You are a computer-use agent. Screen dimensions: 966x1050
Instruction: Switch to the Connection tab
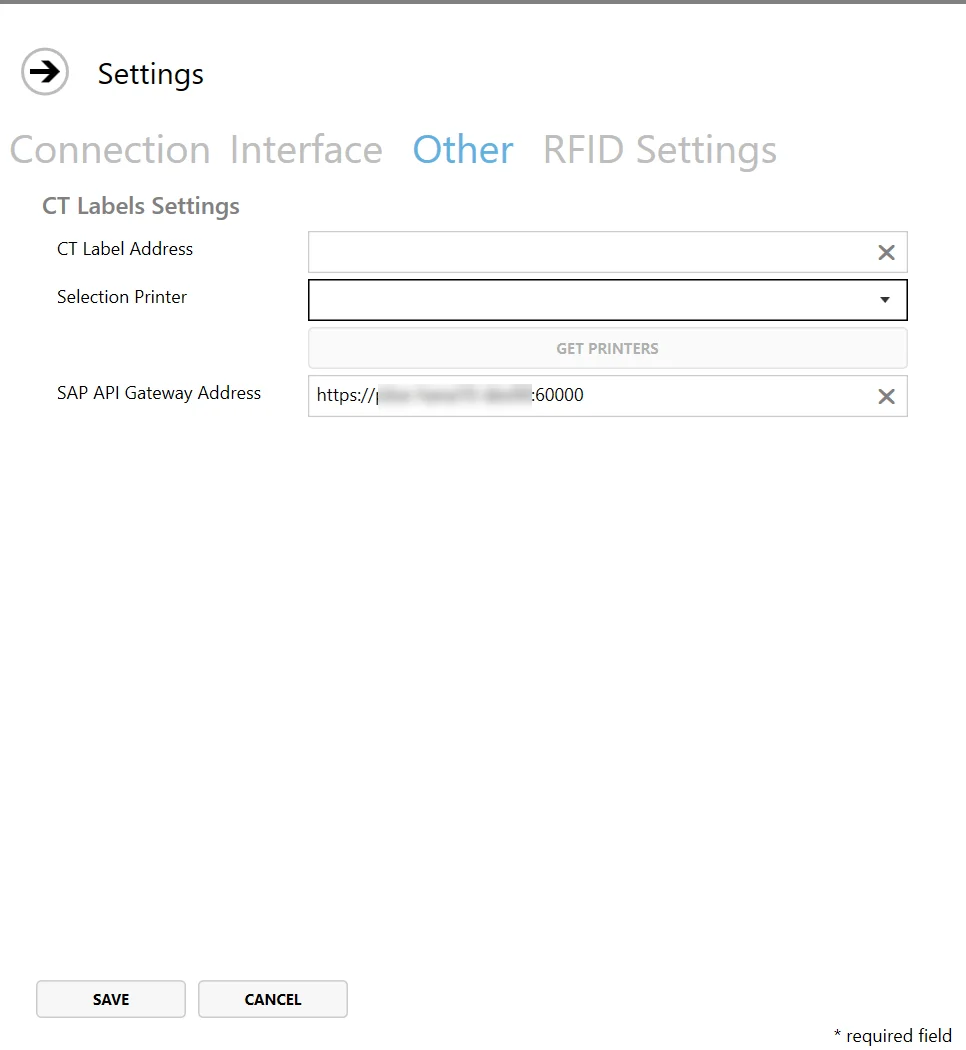pos(110,149)
